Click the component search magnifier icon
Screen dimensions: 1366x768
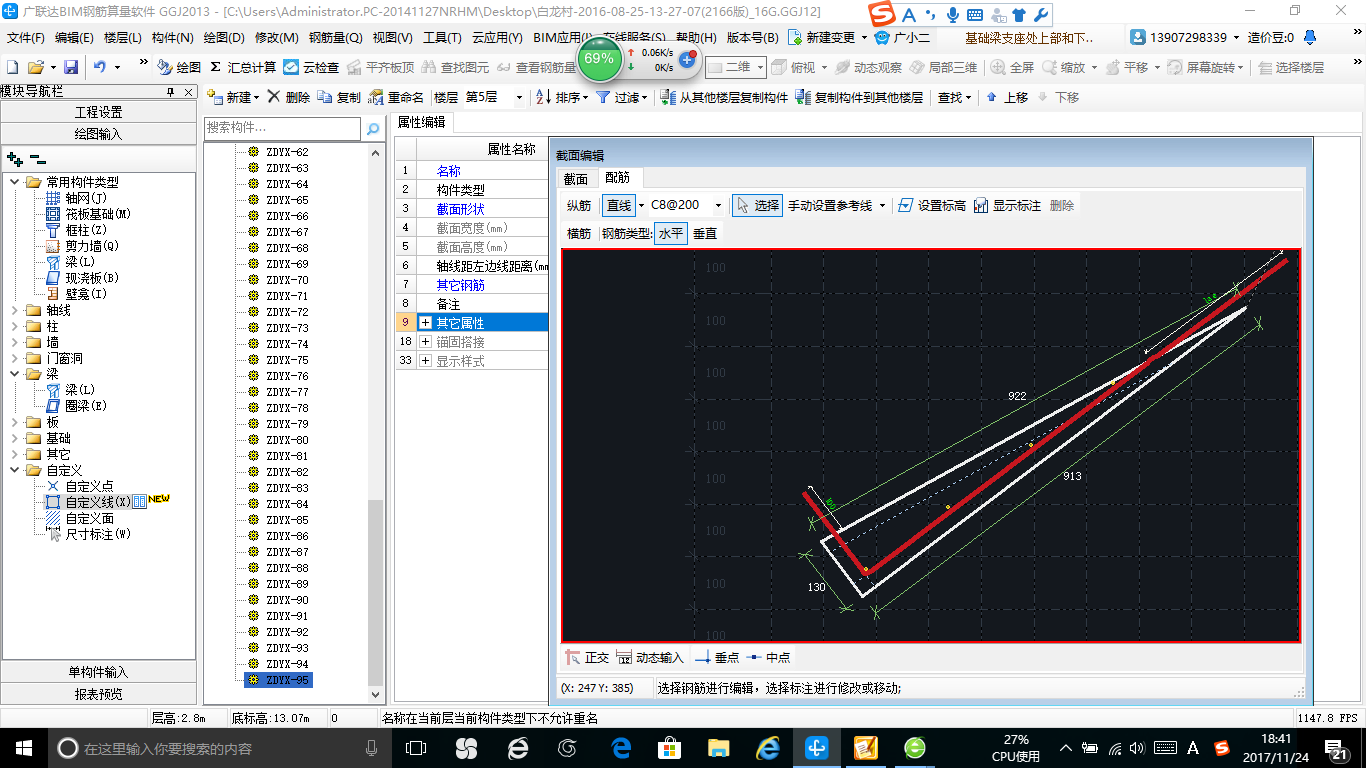pos(372,129)
